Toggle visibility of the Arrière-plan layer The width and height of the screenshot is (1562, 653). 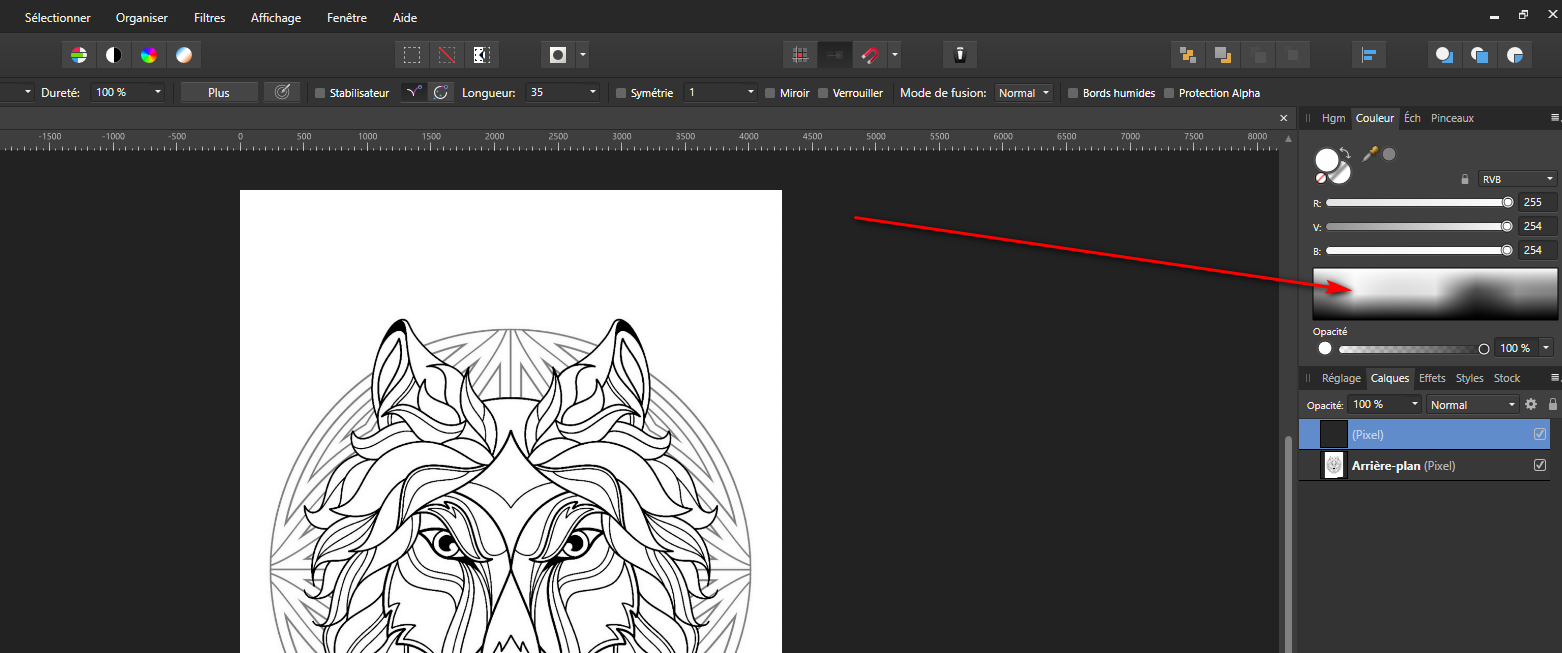point(1540,465)
